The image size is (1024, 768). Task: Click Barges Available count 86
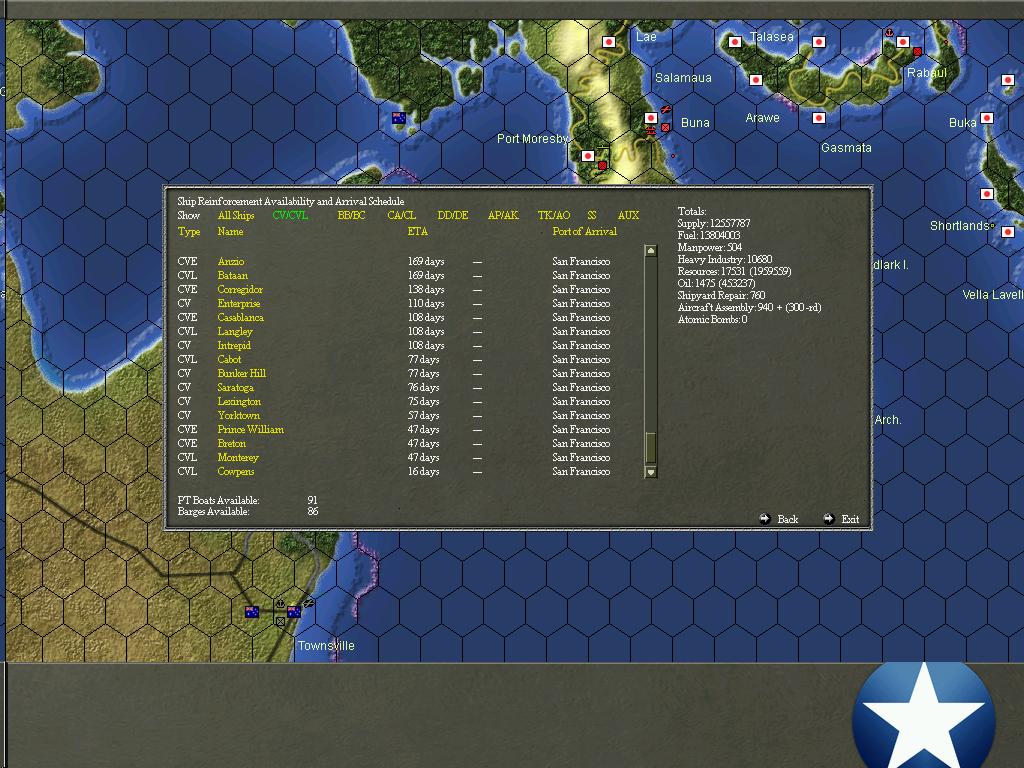[x=313, y=511]
